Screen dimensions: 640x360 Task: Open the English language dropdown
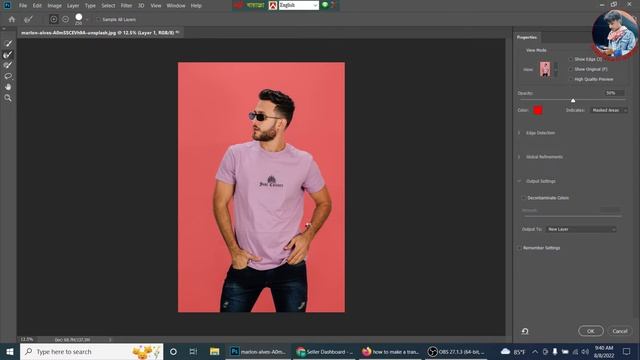pos(298,5)
